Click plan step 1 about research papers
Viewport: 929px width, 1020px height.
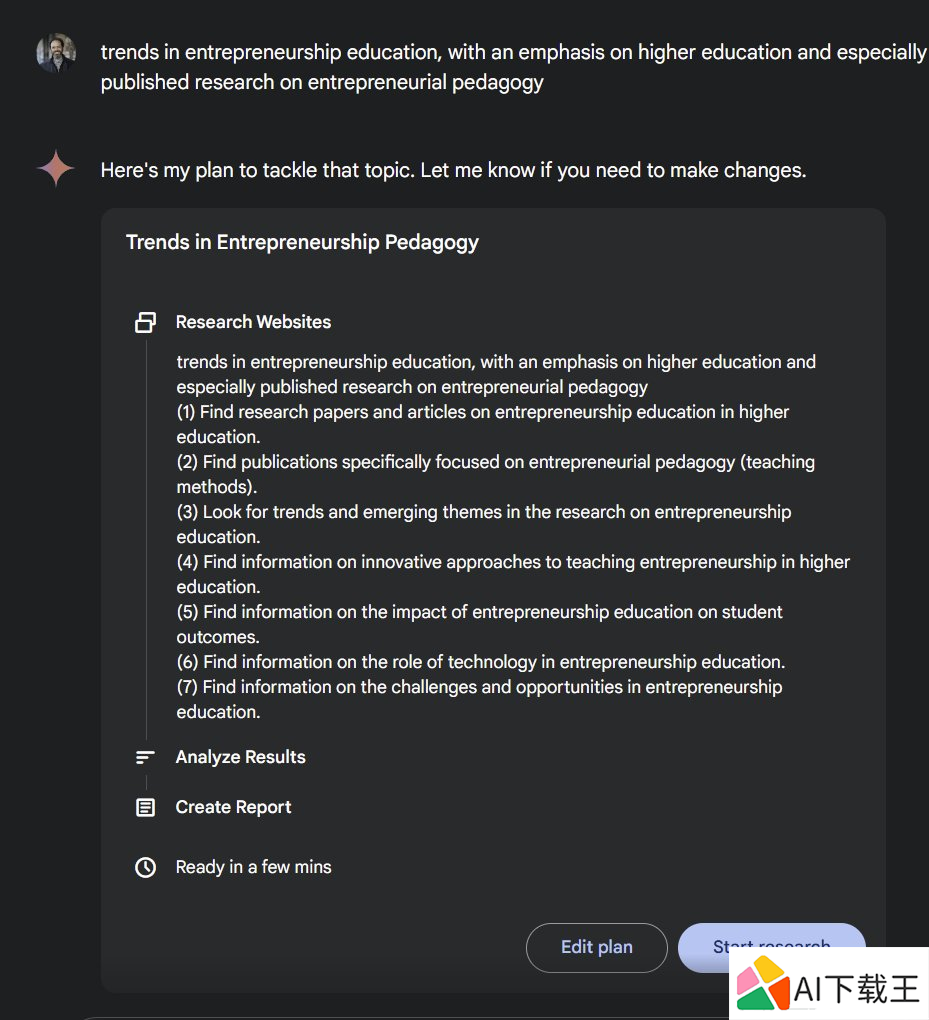(482, 424)
